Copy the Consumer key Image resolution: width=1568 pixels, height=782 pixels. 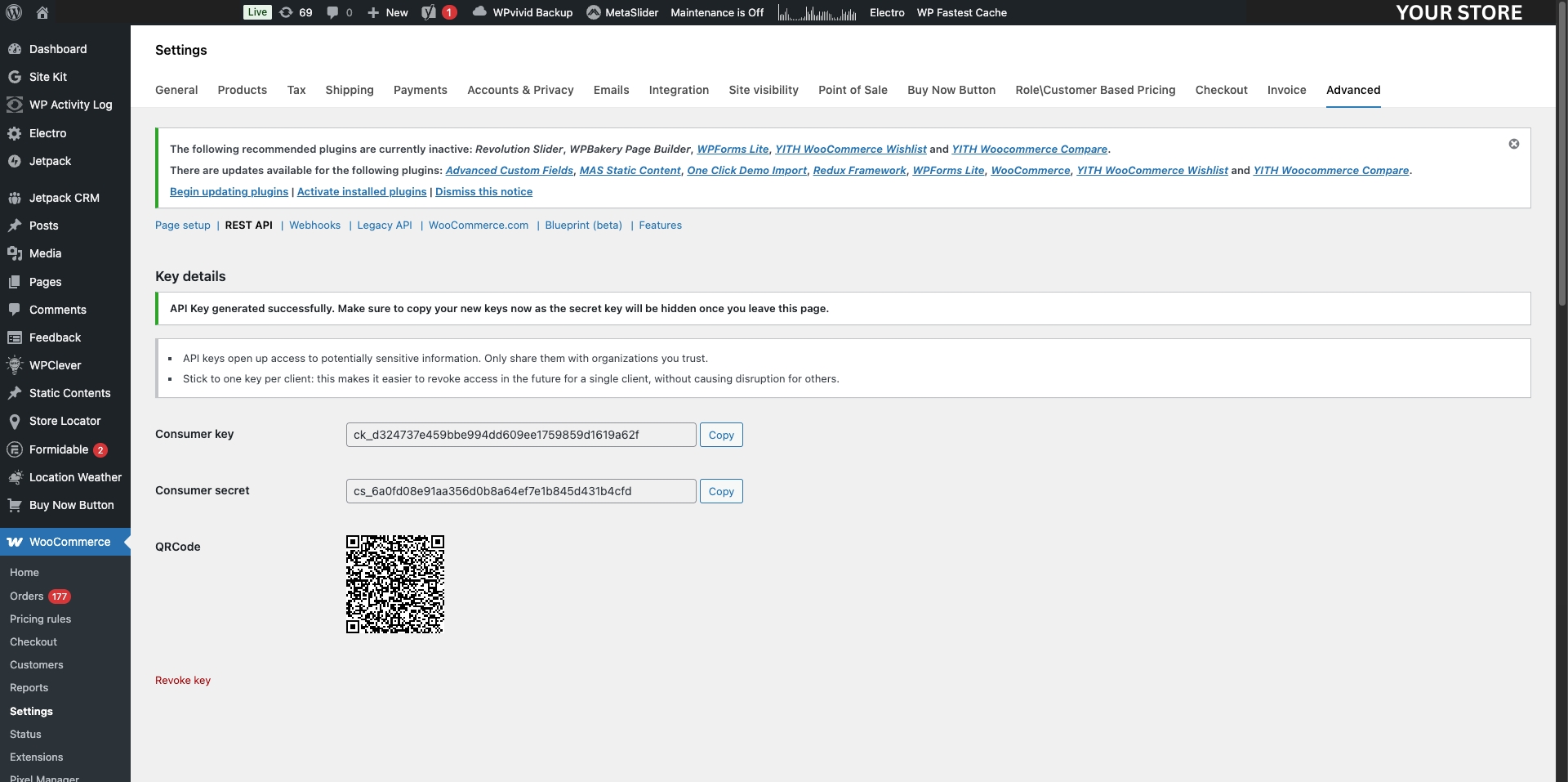(720, 435)
